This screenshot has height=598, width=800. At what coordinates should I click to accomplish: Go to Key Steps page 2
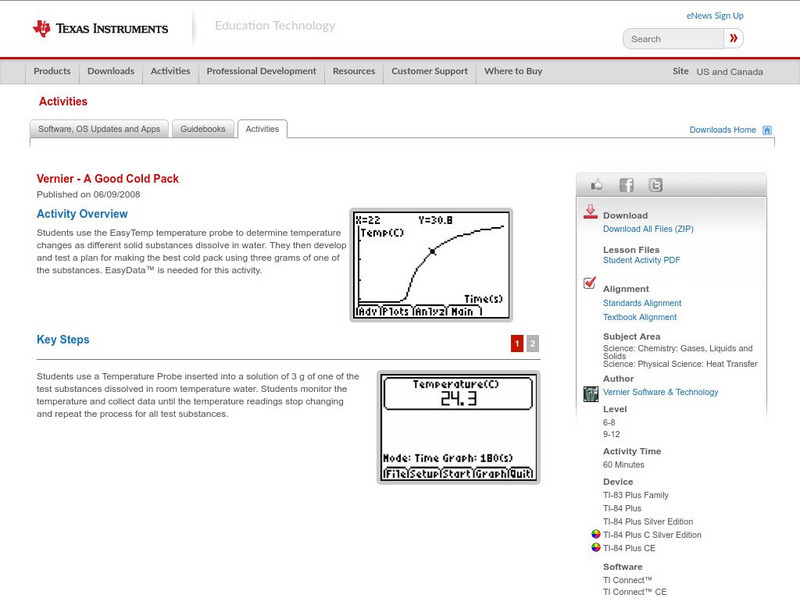[x=533, y=343]
